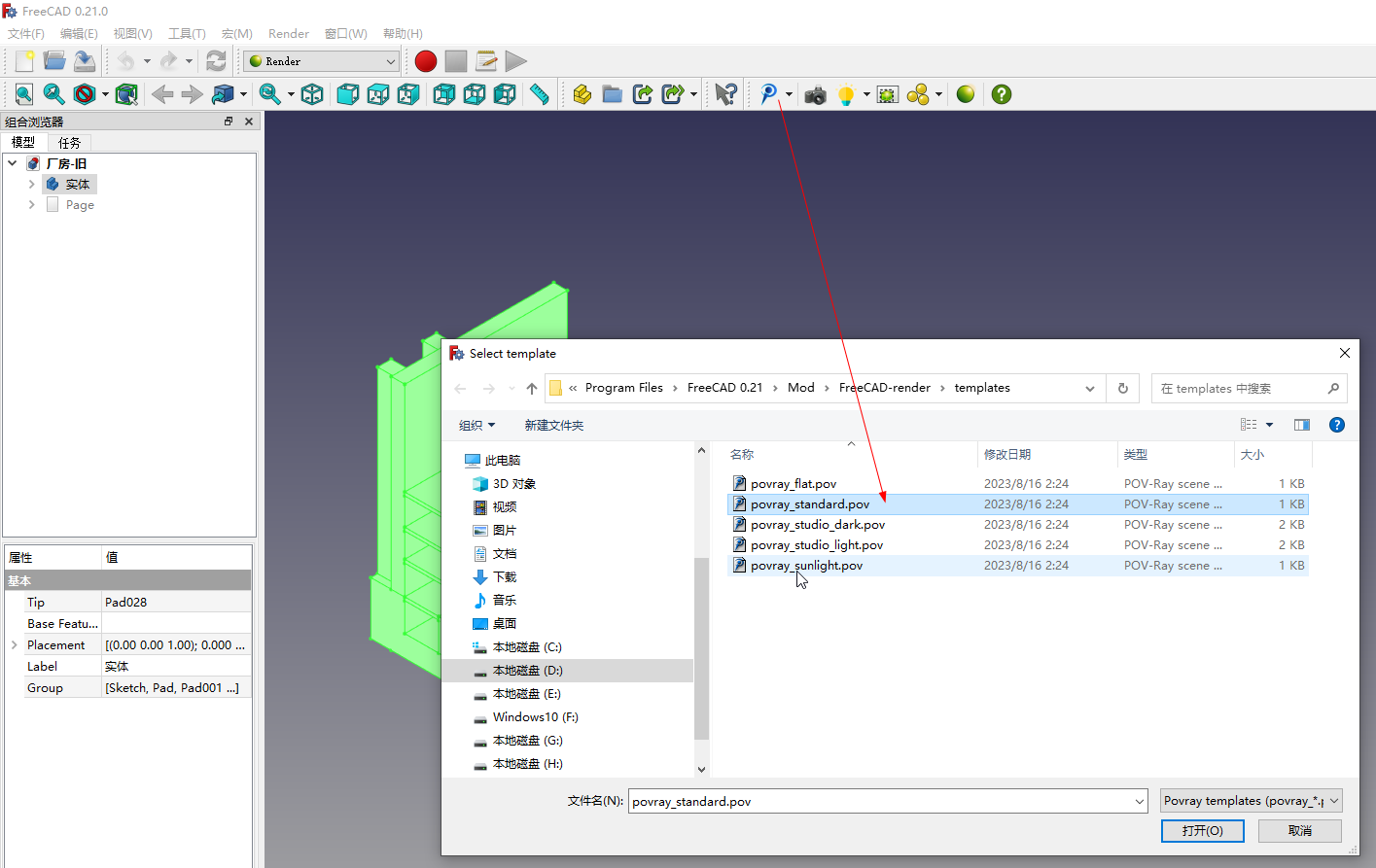Set left view cube icon

click(x=505, y=94)
